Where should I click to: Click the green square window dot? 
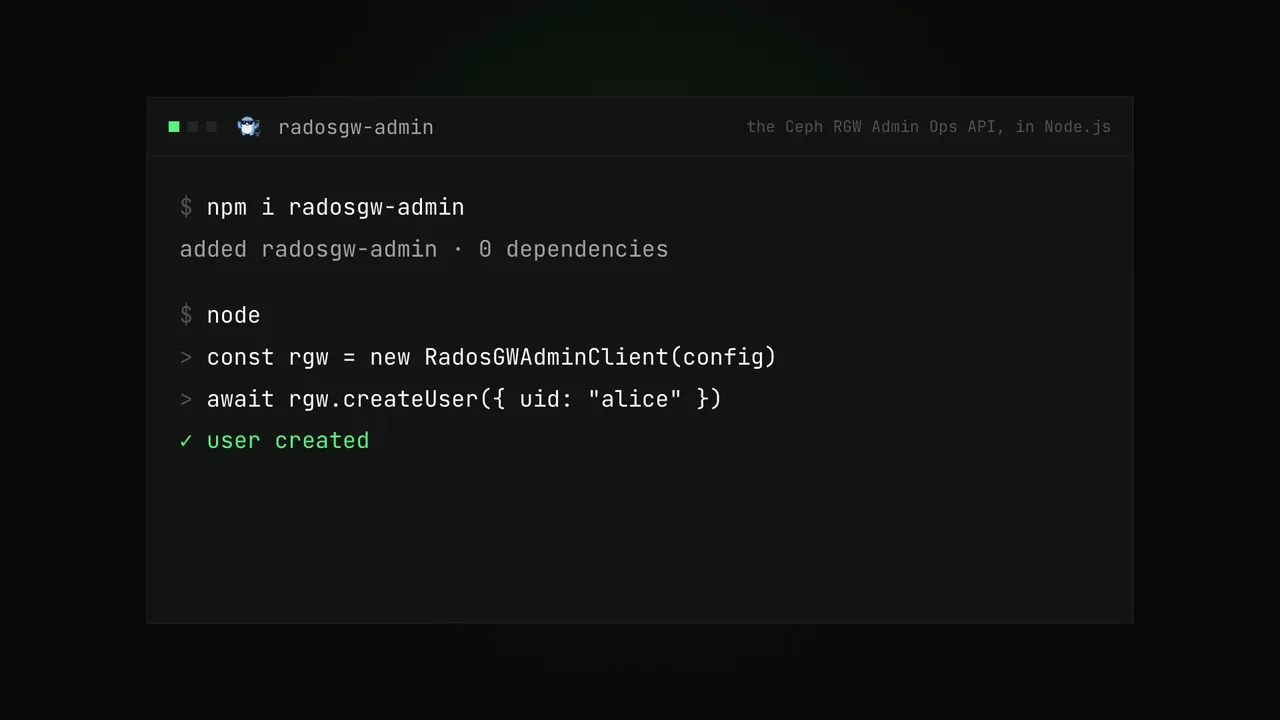coord(174,127)
